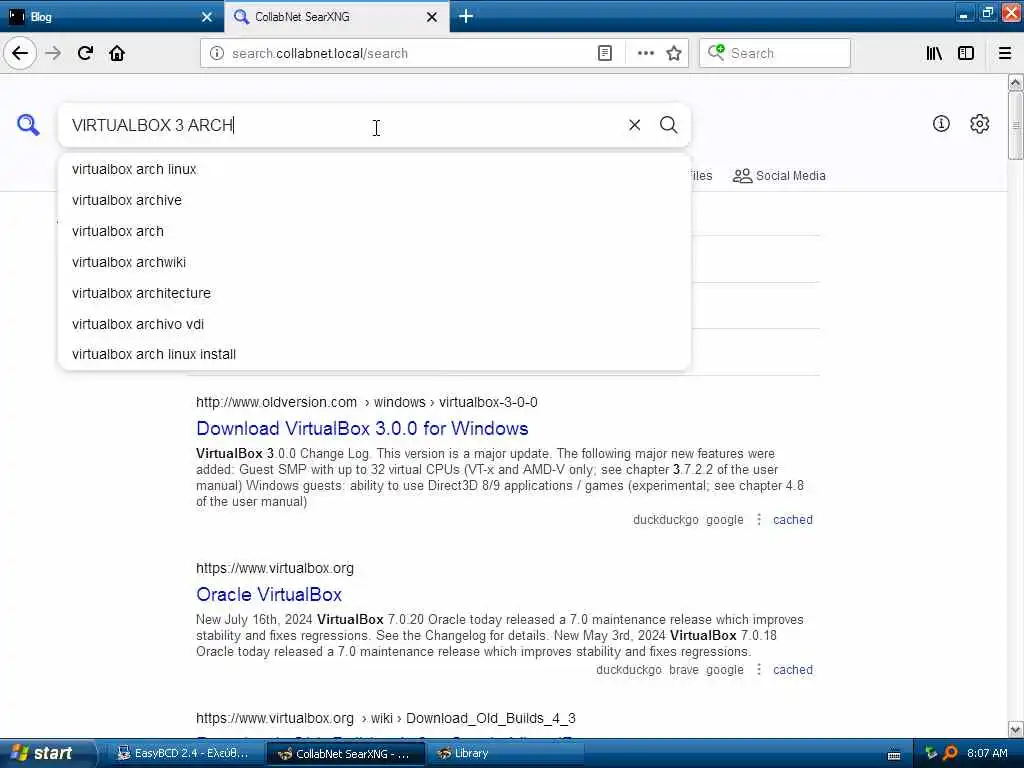
Task: Open the "Oracle VirtualBox" result
Action: (x=269, y=594)
